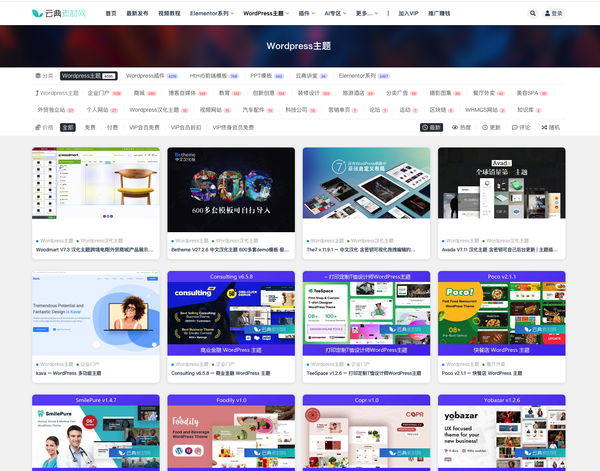Select the 全部 price filter

pos(68,127)
